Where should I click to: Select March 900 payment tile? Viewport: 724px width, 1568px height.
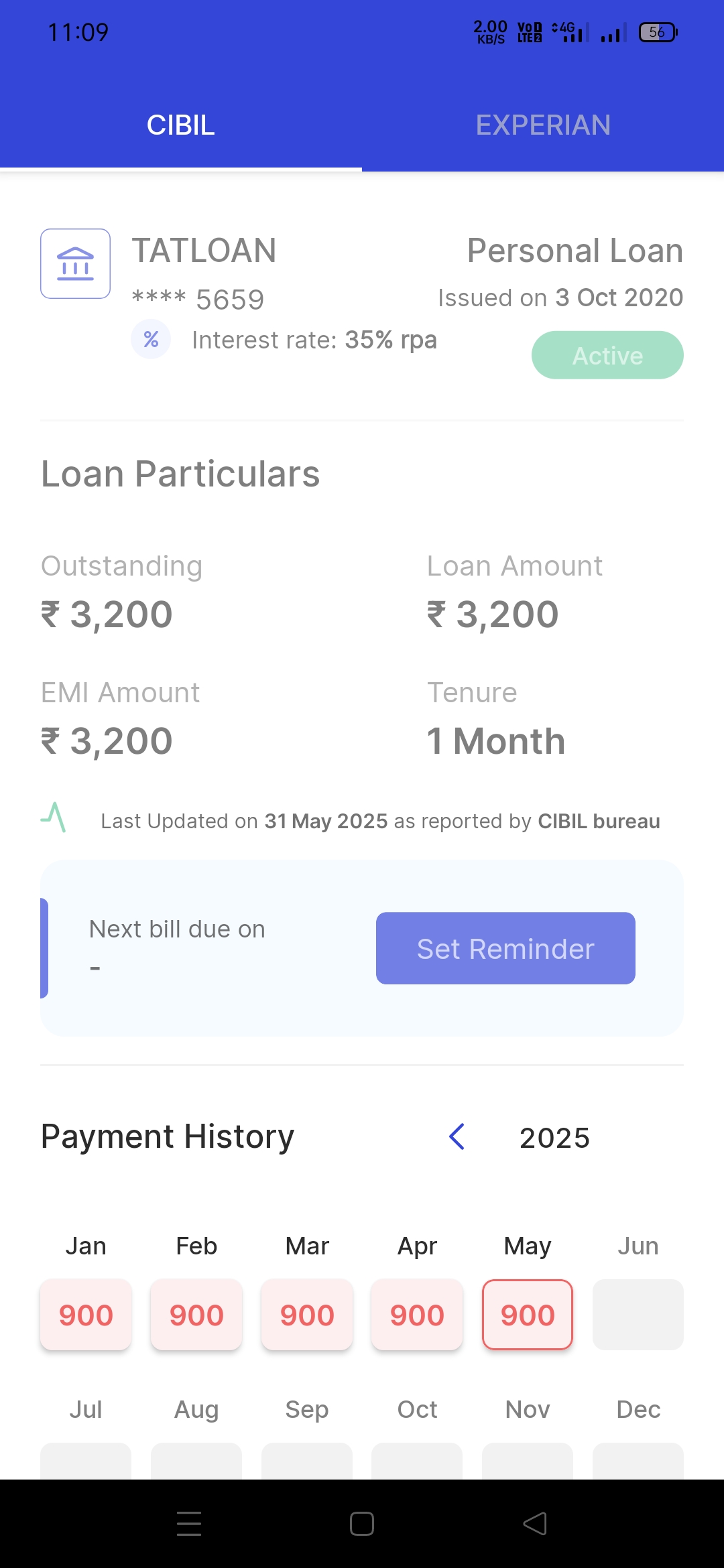pos(307,1315)
